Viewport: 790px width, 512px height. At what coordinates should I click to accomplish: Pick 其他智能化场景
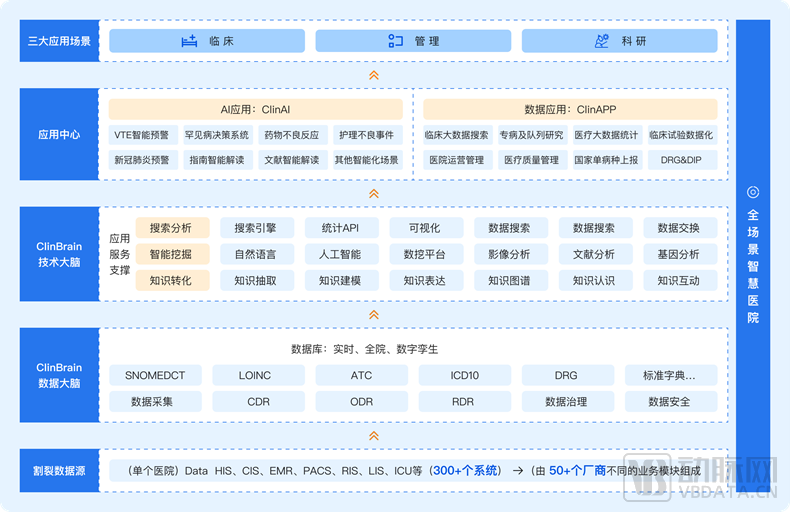click(x=368, y=160)
